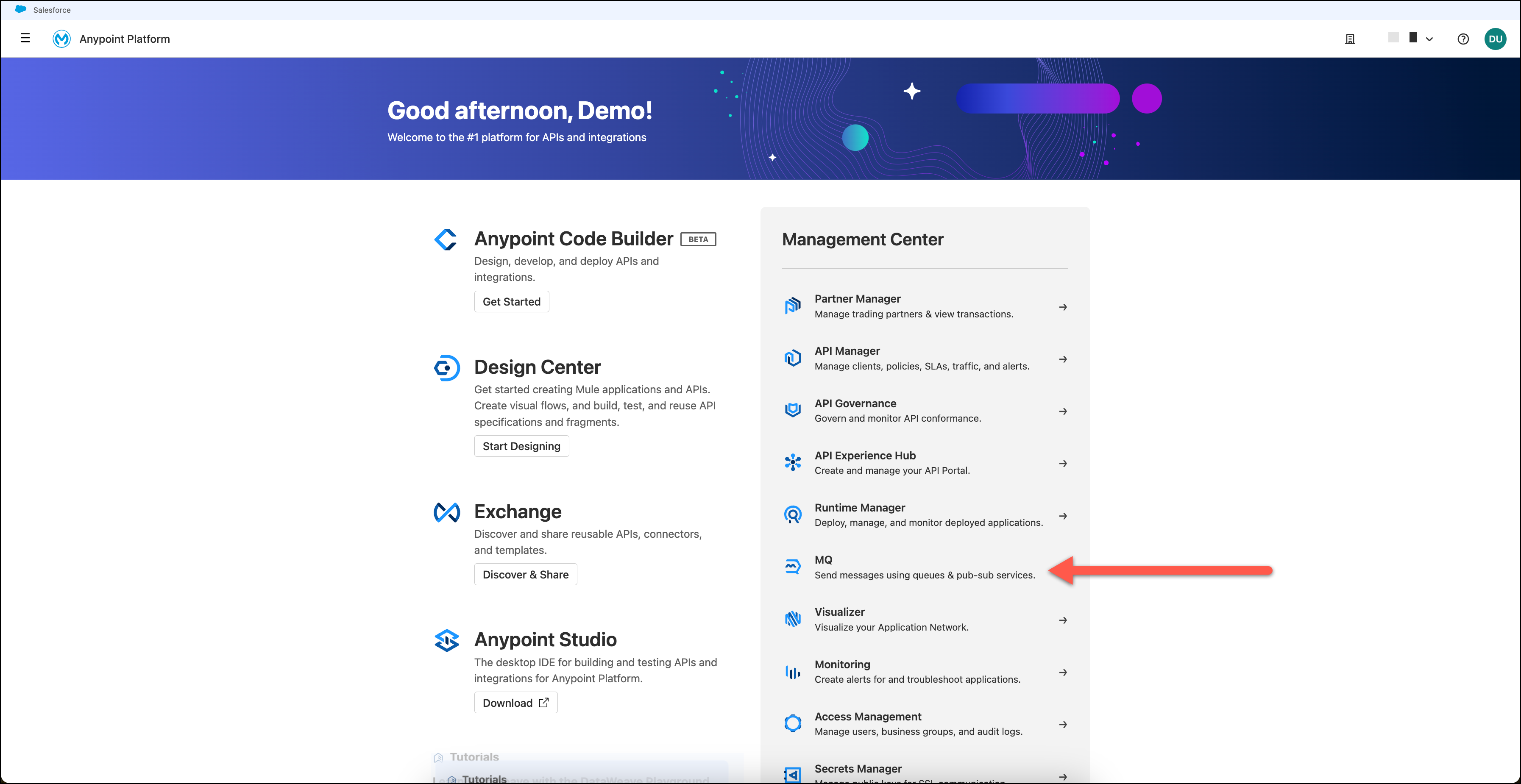The image size is (1521, 784).
Task: Click the Salesforce cloud logo
Action: (x=21, y=9)
